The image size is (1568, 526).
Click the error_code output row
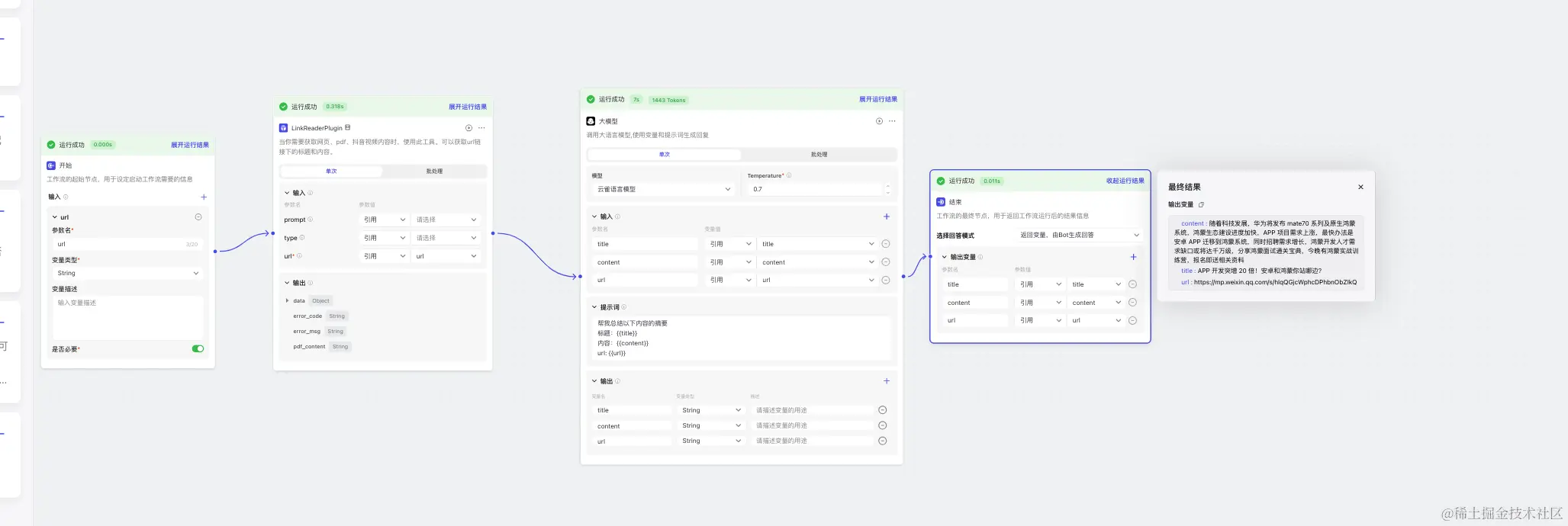(320, 316)
